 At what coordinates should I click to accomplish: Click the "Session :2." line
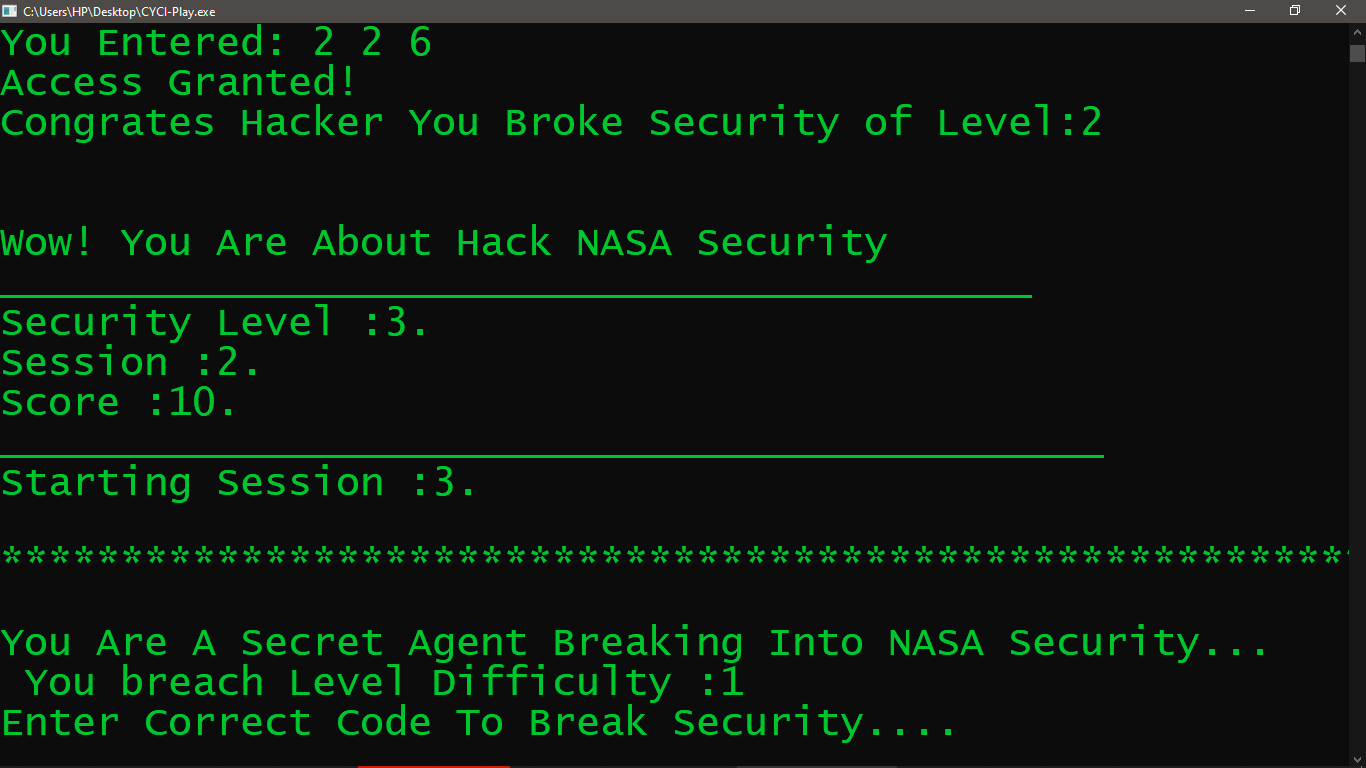pos(130,362)
